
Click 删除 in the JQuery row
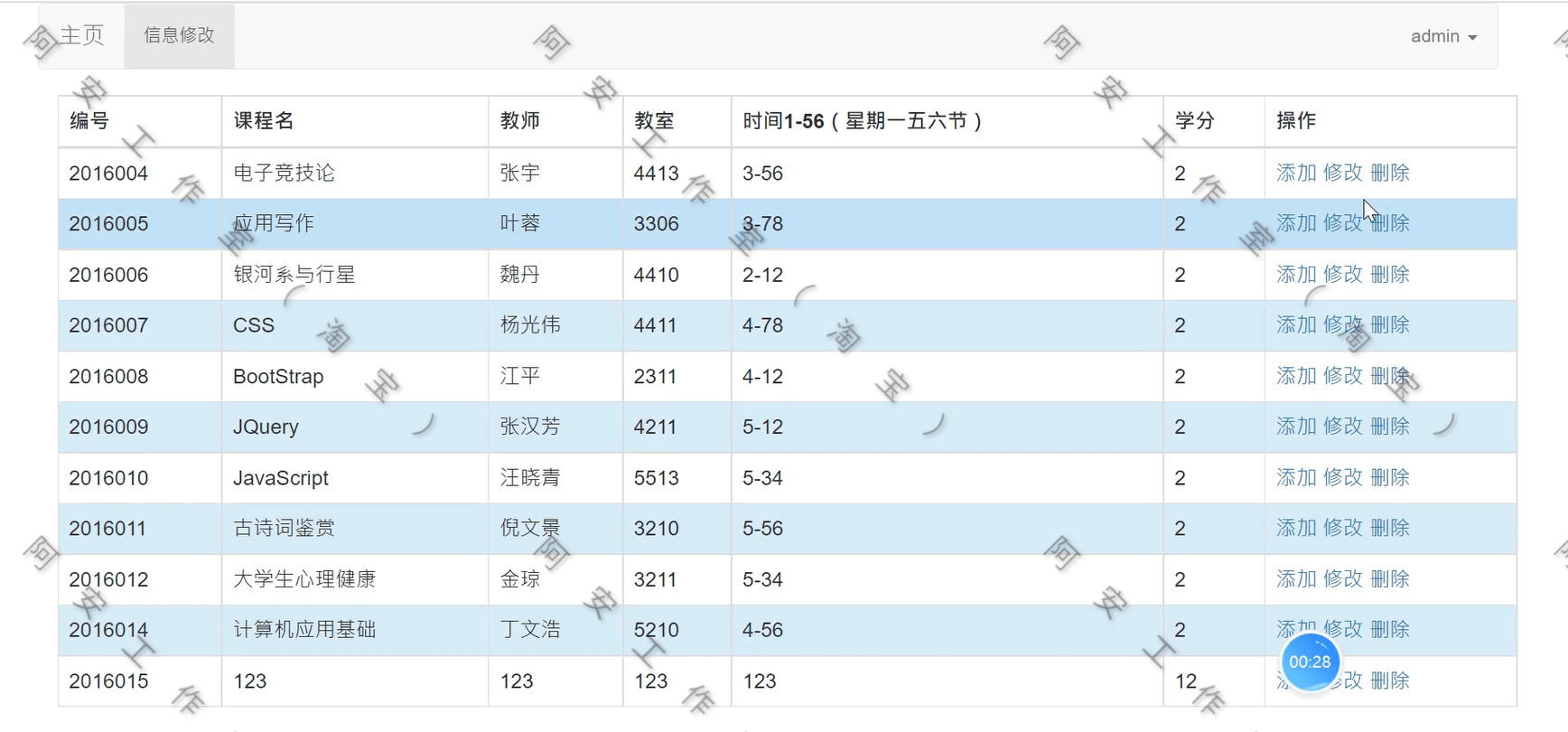click(x=1390, y=426)
